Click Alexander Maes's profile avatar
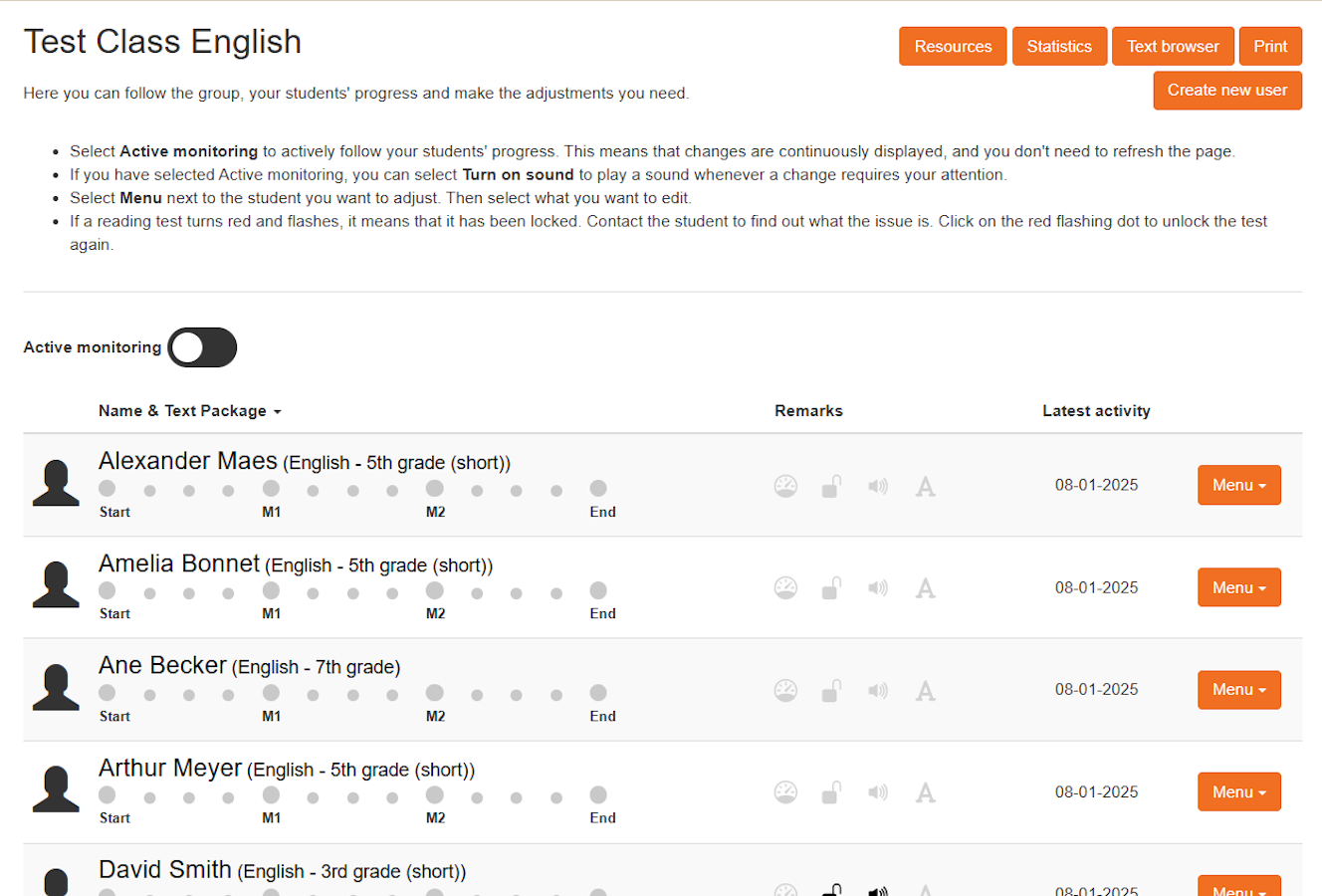Image resolution: width=1322 pixels, height=896 pixels. click(56, 484)
